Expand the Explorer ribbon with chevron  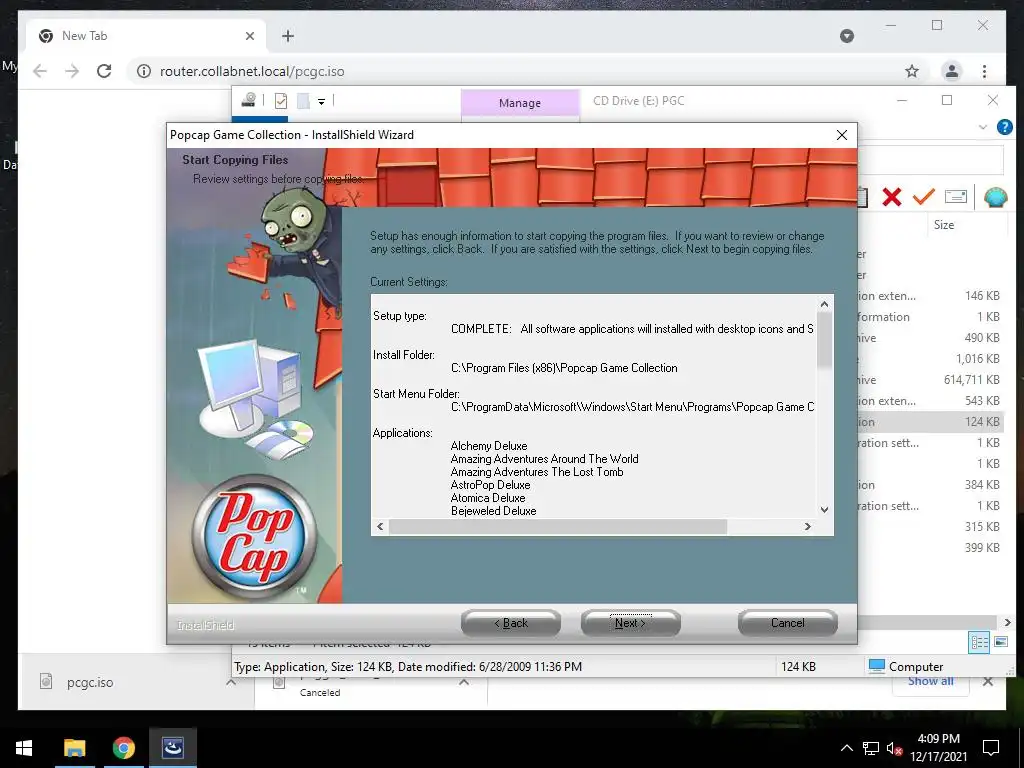click(983, 127)
